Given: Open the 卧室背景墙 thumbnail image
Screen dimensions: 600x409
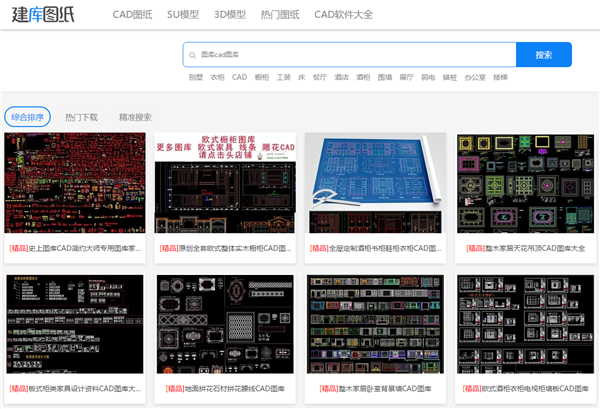Looking at the screenshot, I should pos(375,324).
